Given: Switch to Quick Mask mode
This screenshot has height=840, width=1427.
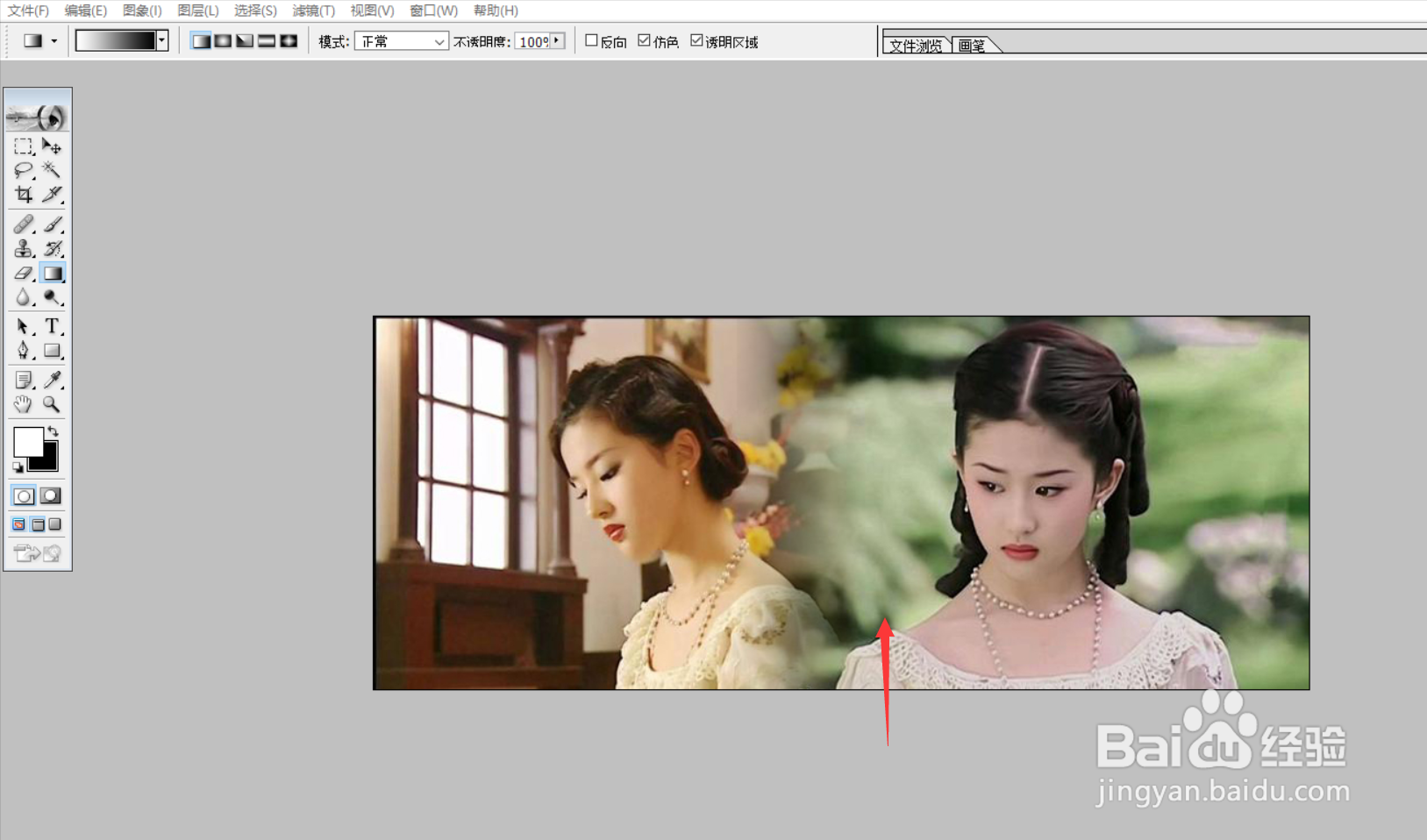Looking at the screenshot, I should 51,496.
